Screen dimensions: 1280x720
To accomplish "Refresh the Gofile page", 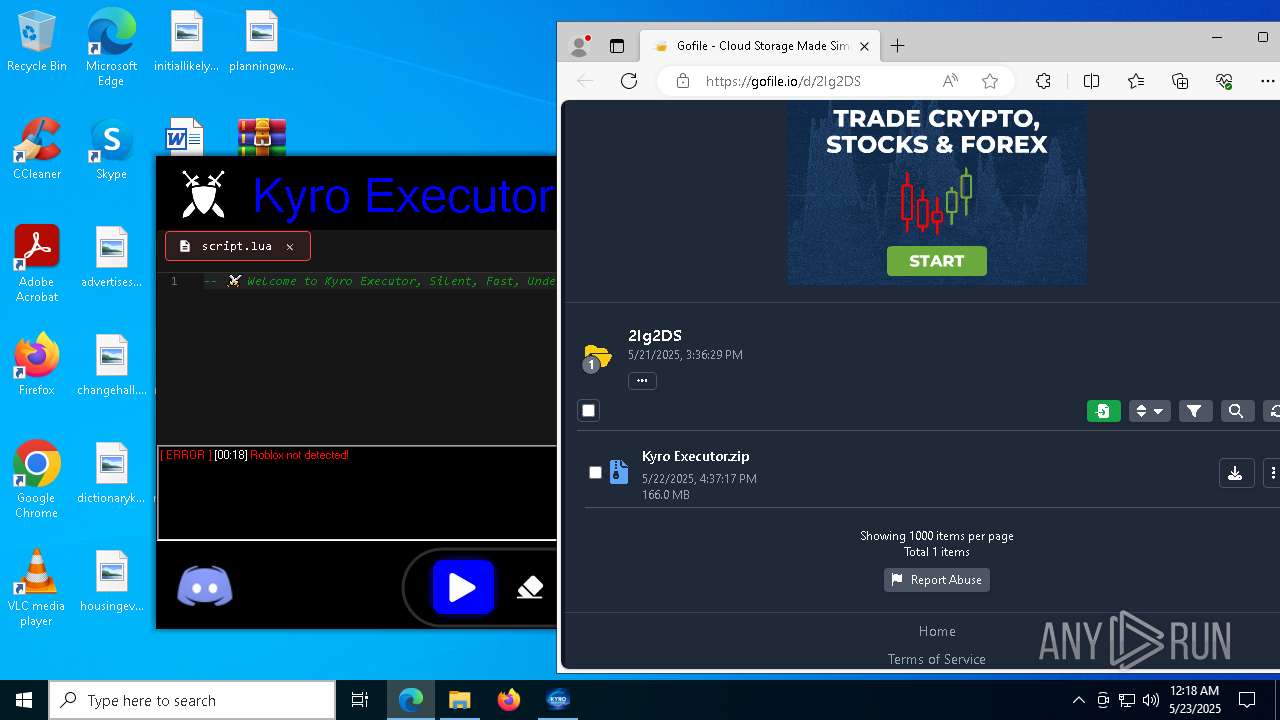I will [629, 81].
